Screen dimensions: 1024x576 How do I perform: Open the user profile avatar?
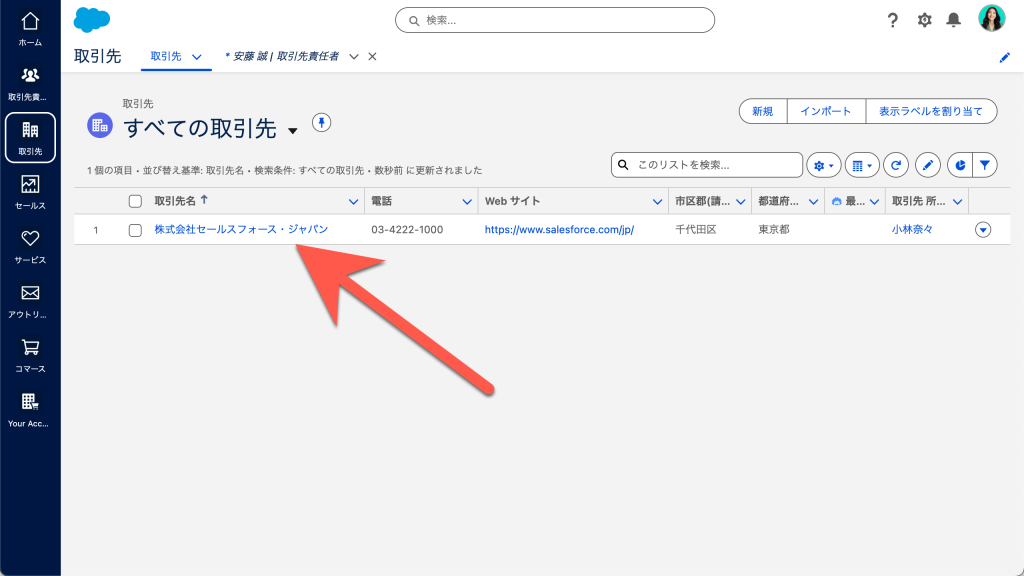point(991,18)
